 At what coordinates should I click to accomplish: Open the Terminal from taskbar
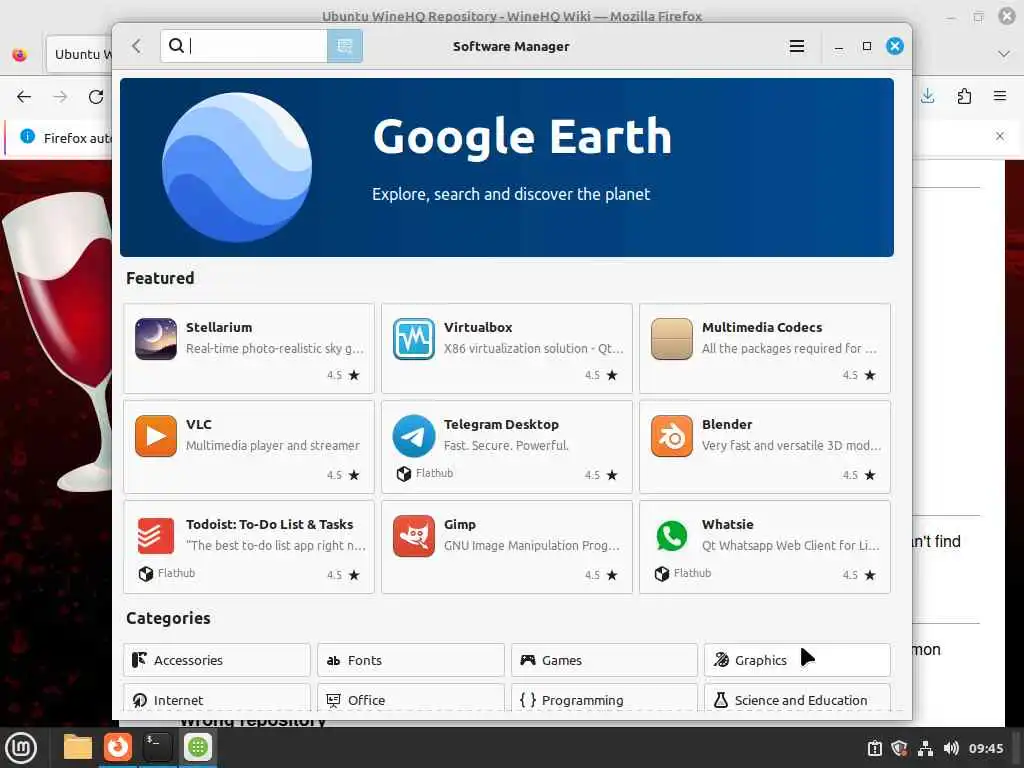pos(157,747)
